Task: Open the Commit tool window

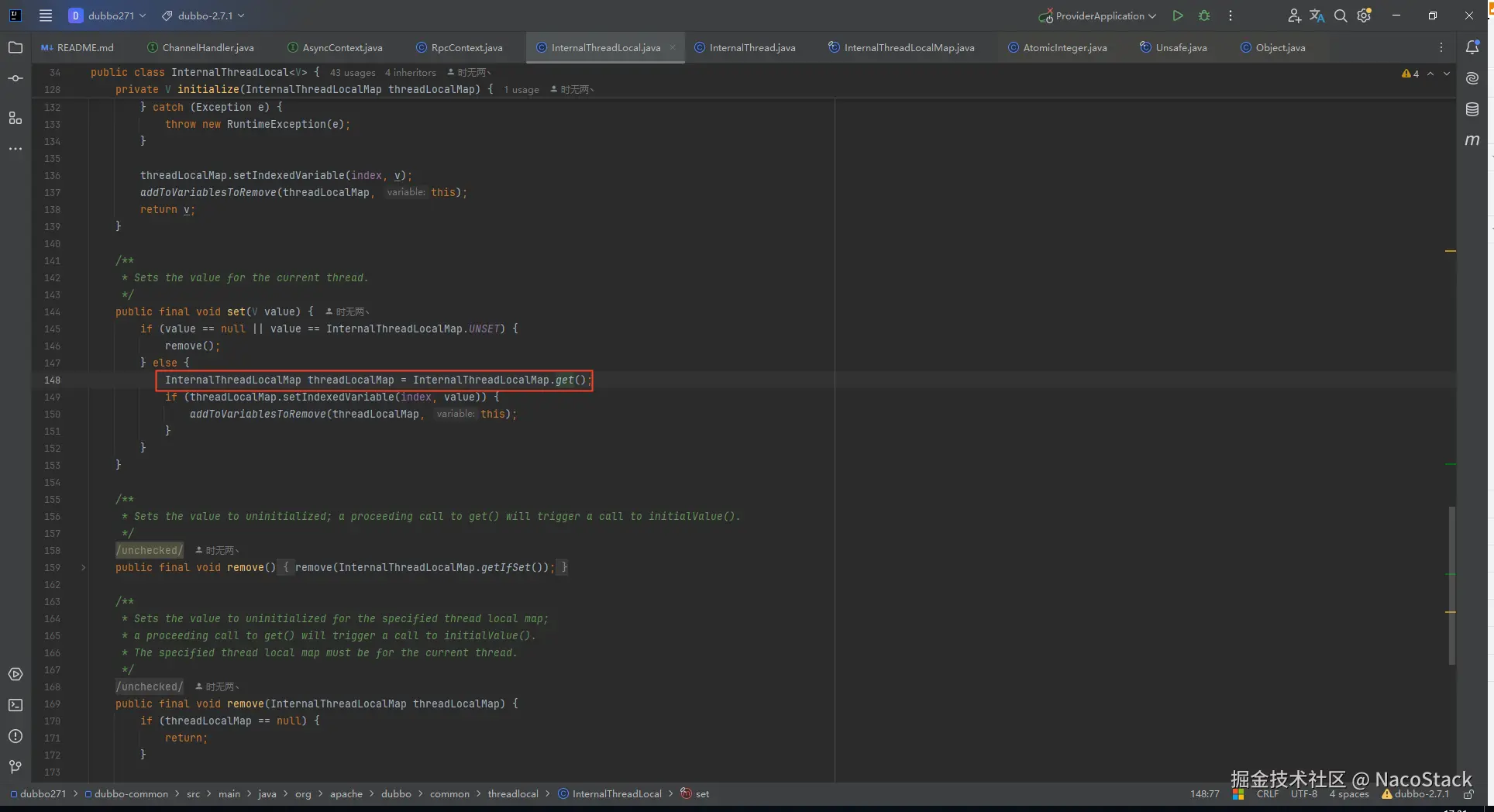Action: click(x=15, y=78)
